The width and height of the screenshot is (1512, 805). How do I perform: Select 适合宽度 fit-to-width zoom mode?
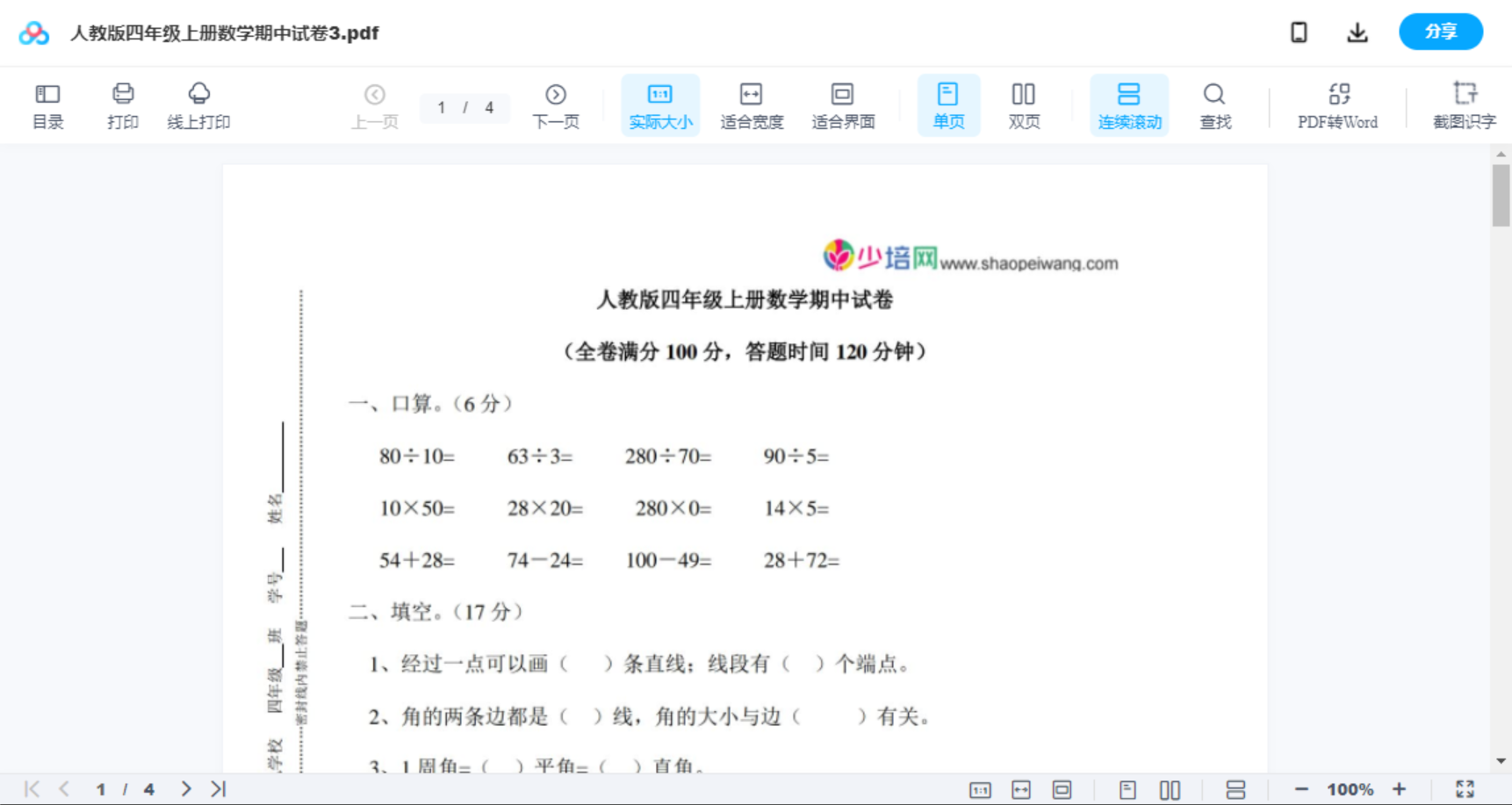coord(752,104)
